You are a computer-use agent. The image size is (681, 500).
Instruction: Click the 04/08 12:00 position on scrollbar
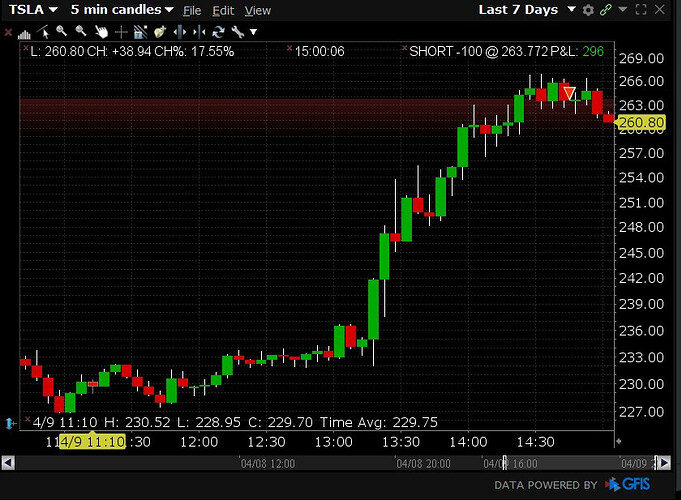tap(268, 464)
